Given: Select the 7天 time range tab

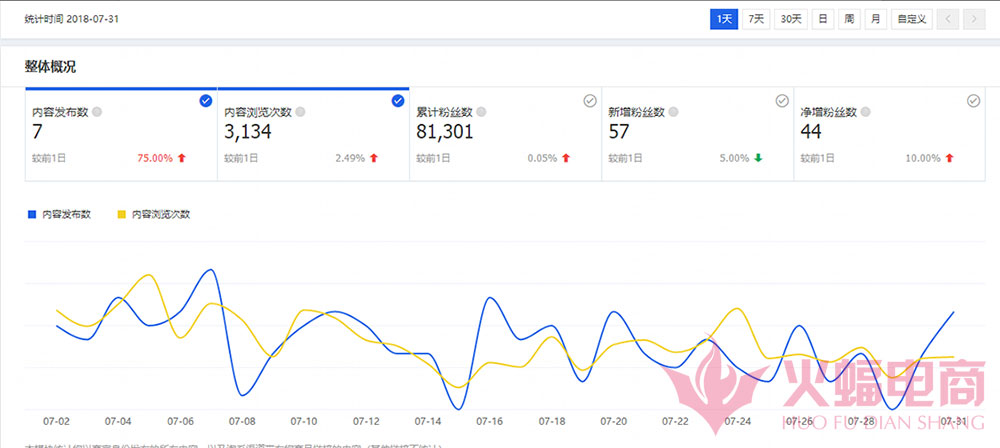Looking at the screenshot, I should coord(755,19).
